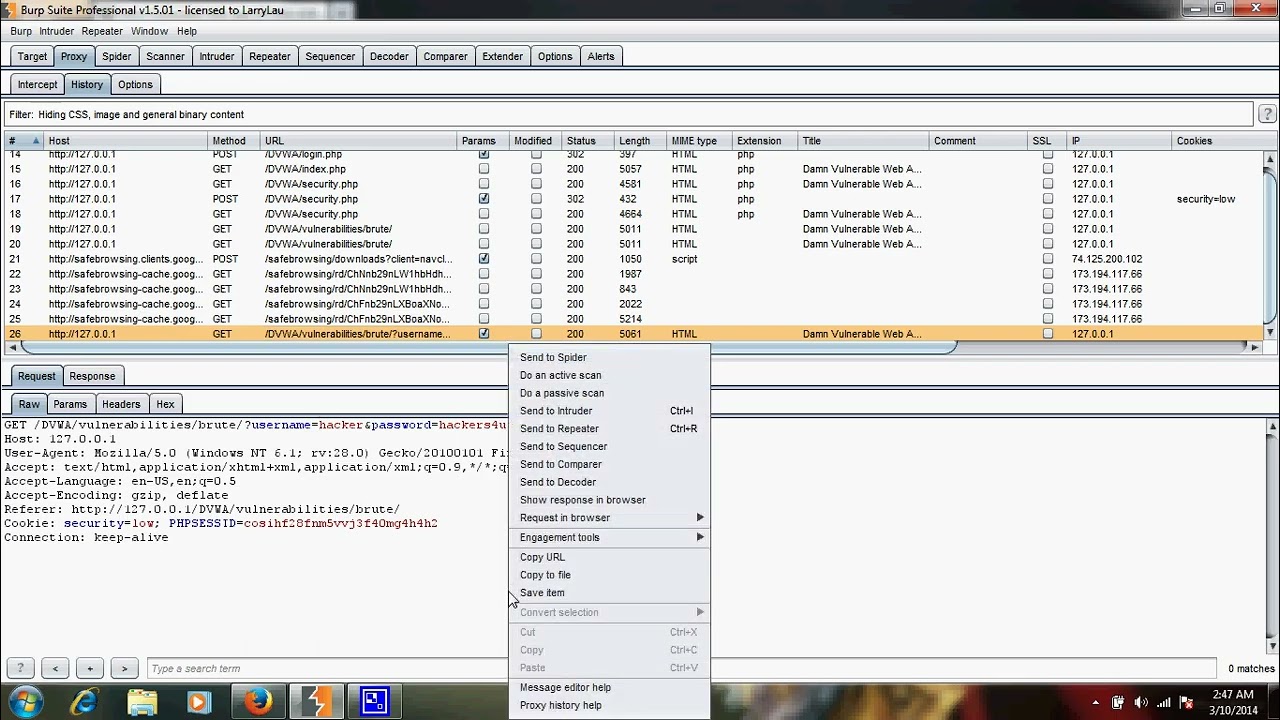Choose Save item from context menu
The image size is (1280, 720).
[x=610, y=593]
